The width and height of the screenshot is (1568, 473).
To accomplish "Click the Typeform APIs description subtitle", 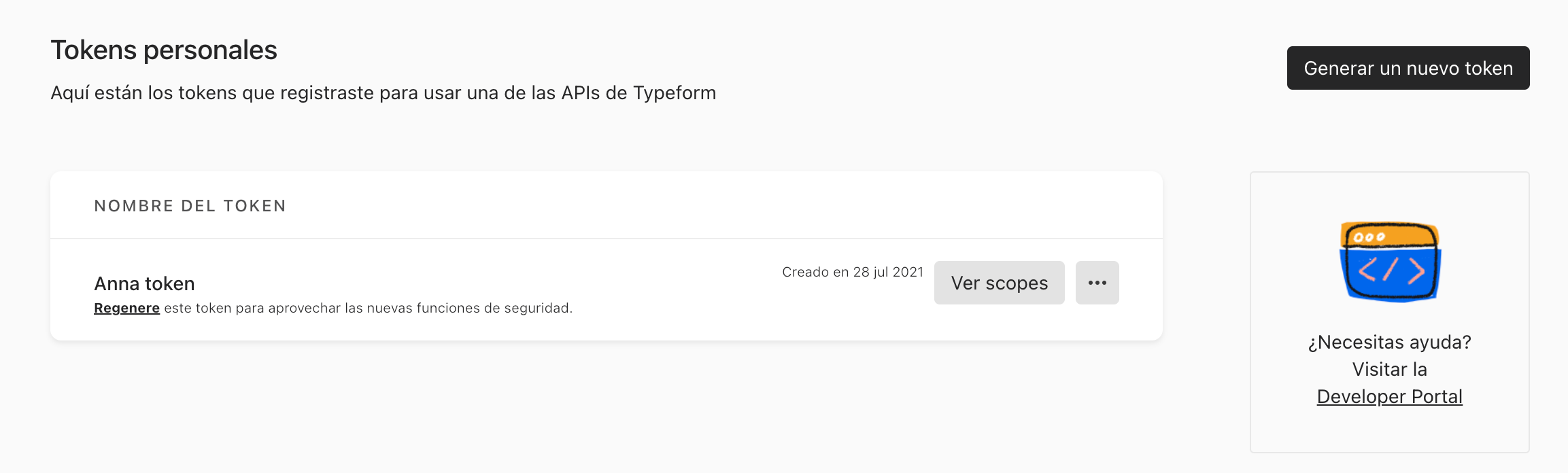I will tap(384, 93).
